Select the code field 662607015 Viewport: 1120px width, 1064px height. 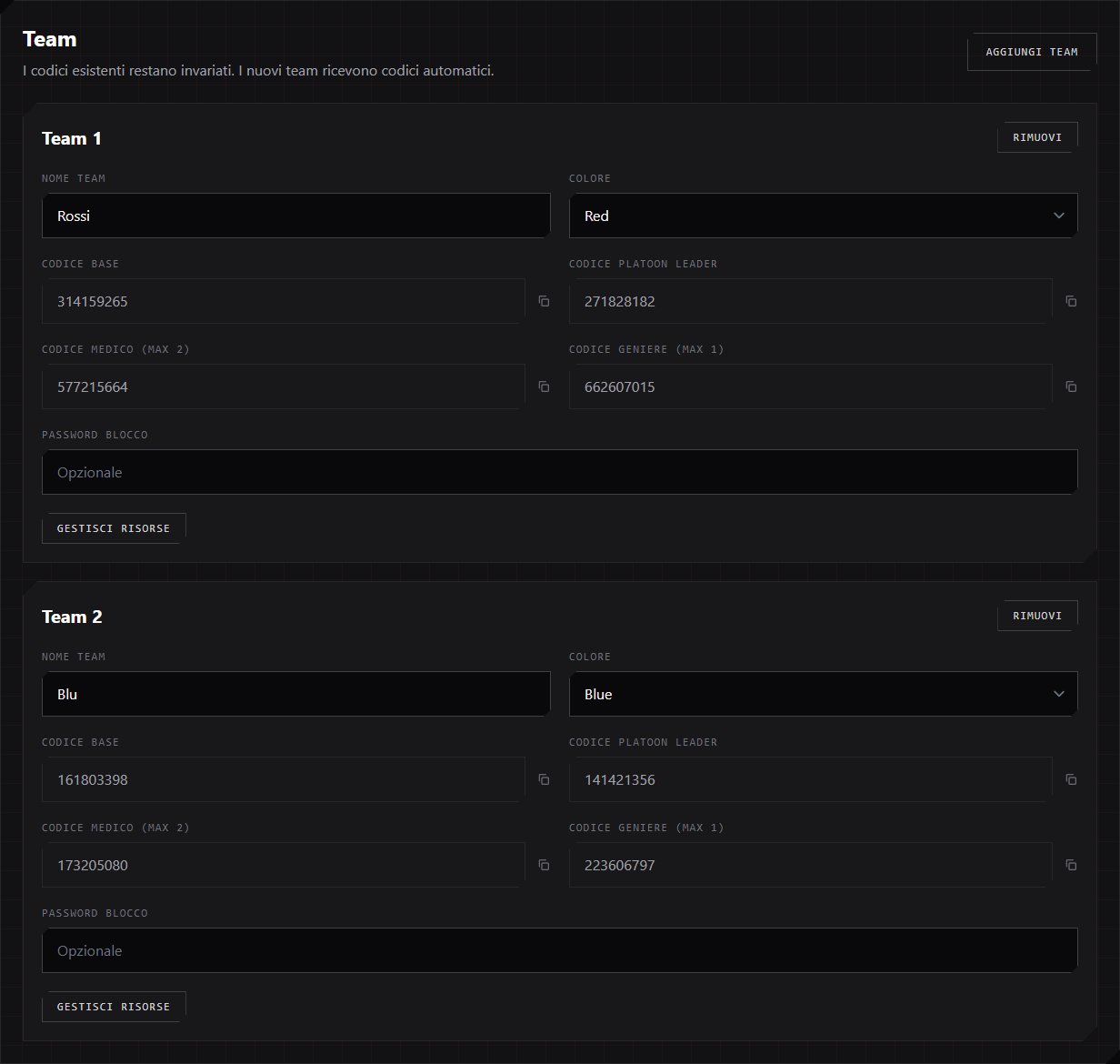point(811,386)
